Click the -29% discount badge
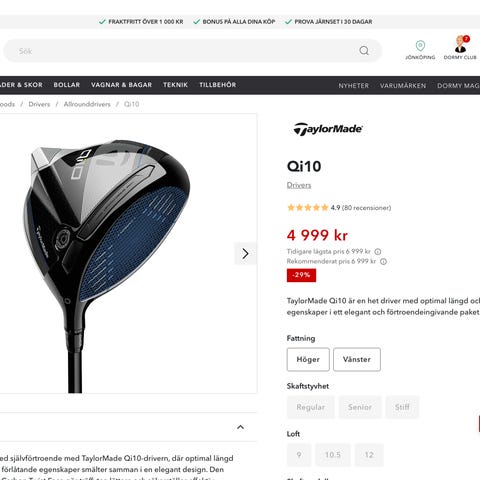Image resolution: width=480 pixels, height=480 pixels. (x=301, y=275)
